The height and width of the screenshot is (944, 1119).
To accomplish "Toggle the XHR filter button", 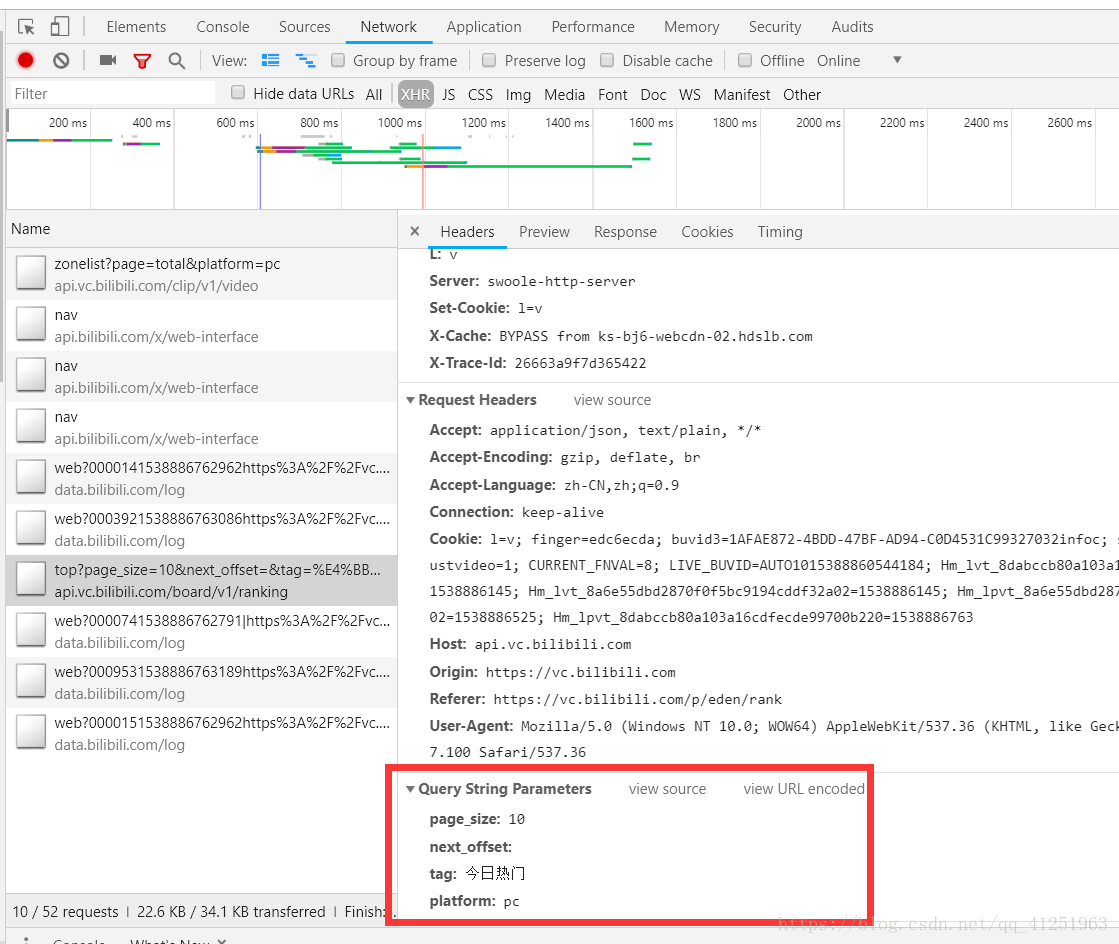I will coord(415,94).
